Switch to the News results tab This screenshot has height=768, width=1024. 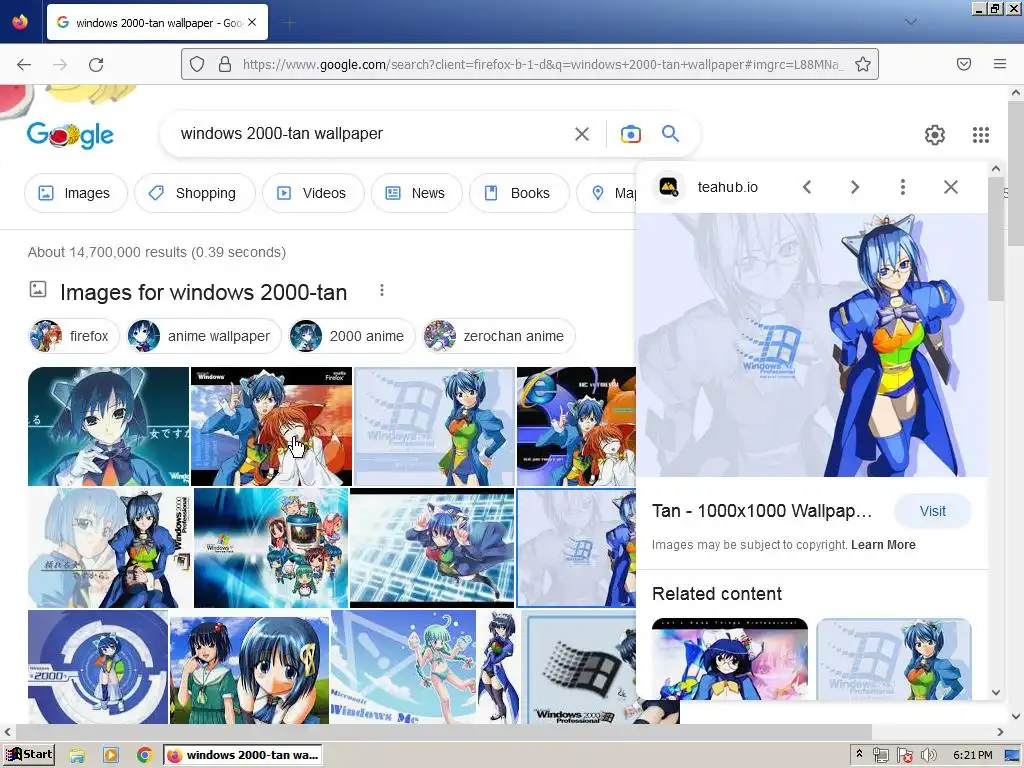tap(417, 193)
